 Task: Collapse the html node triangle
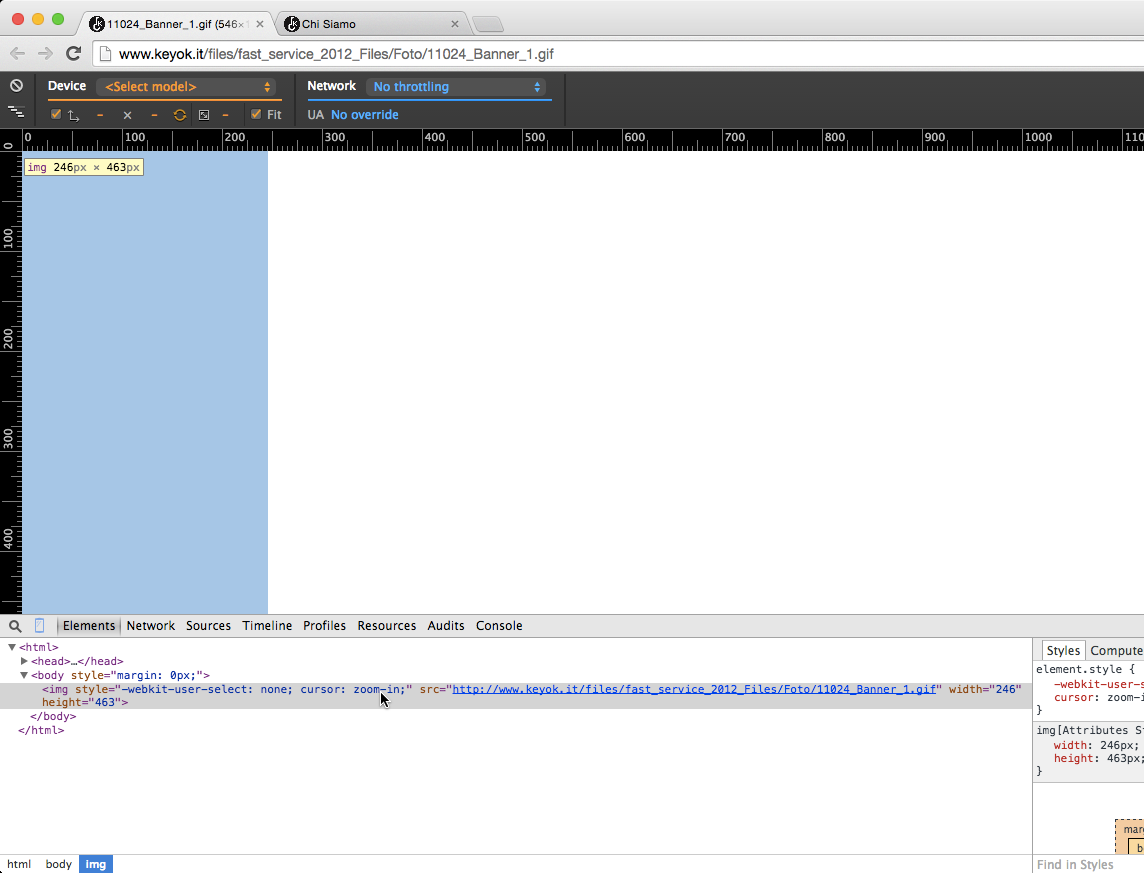point(12,647)
